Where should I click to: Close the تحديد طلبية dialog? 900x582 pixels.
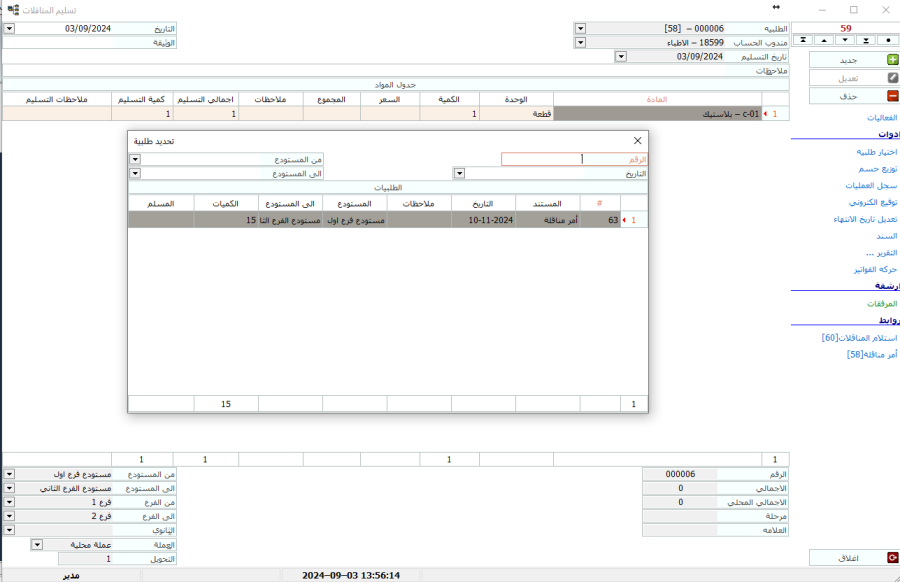[x=637, y=141]
